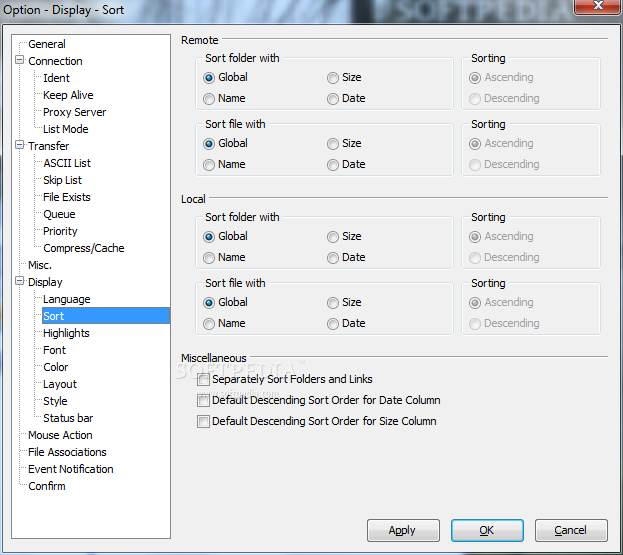
Task: Open Mouse Action options
Action: [60, 435]
